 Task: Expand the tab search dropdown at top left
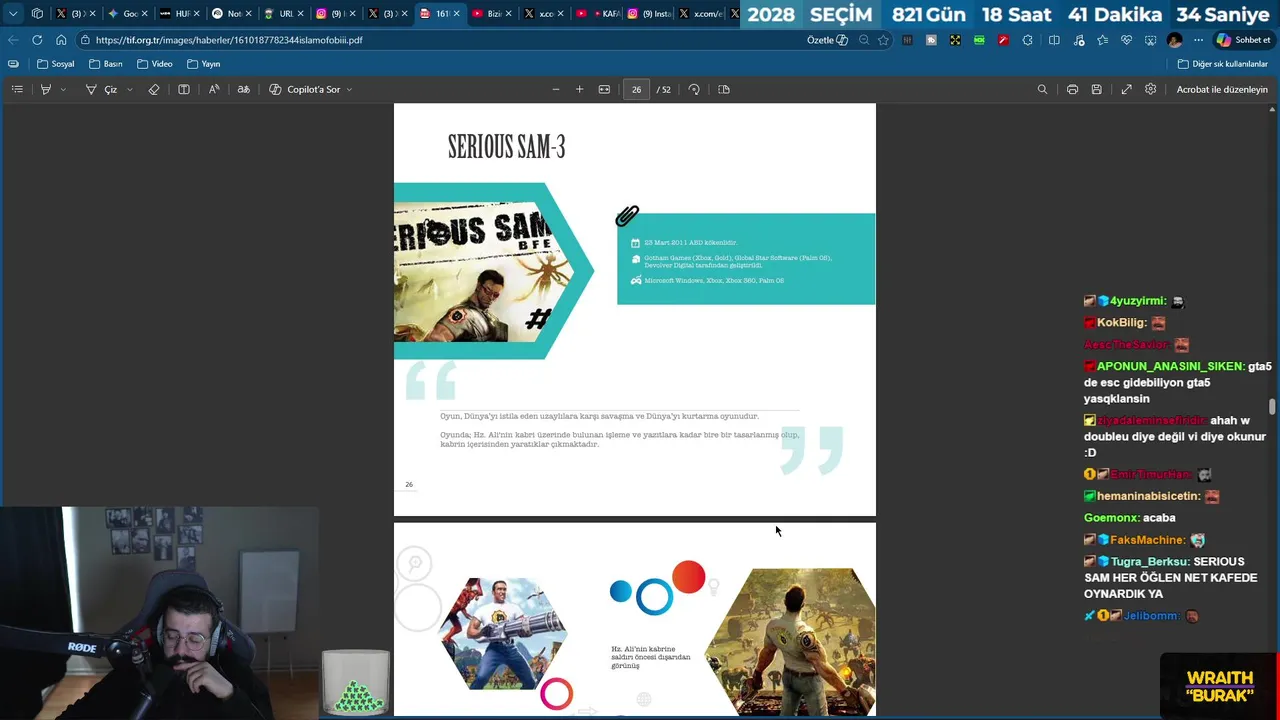13,14
